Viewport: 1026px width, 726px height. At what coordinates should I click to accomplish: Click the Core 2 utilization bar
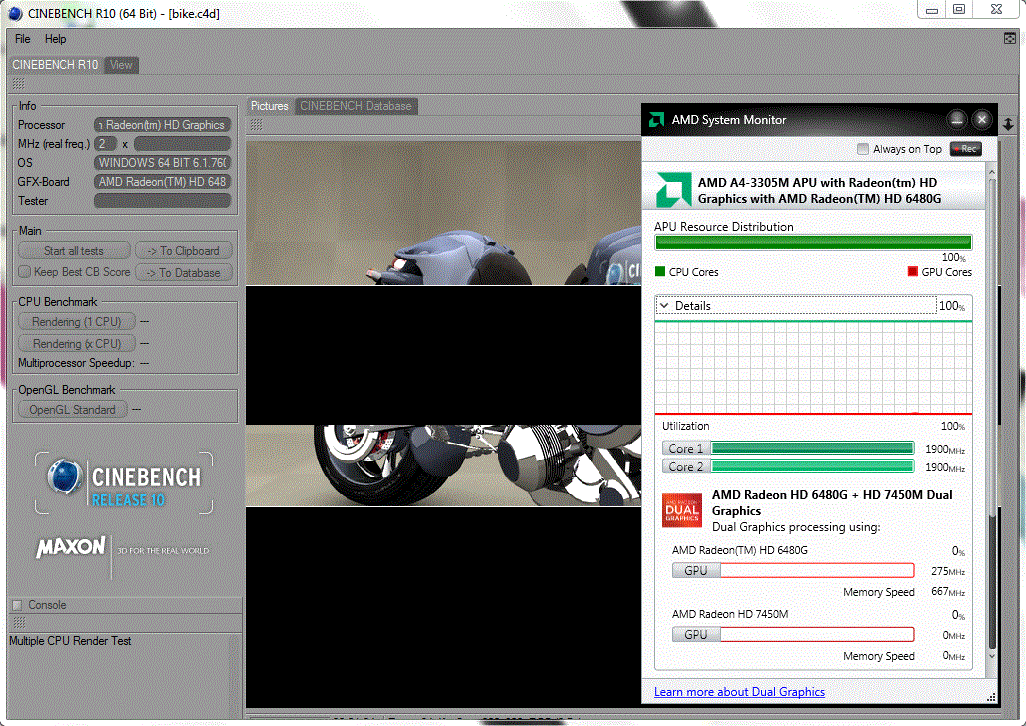812,466
